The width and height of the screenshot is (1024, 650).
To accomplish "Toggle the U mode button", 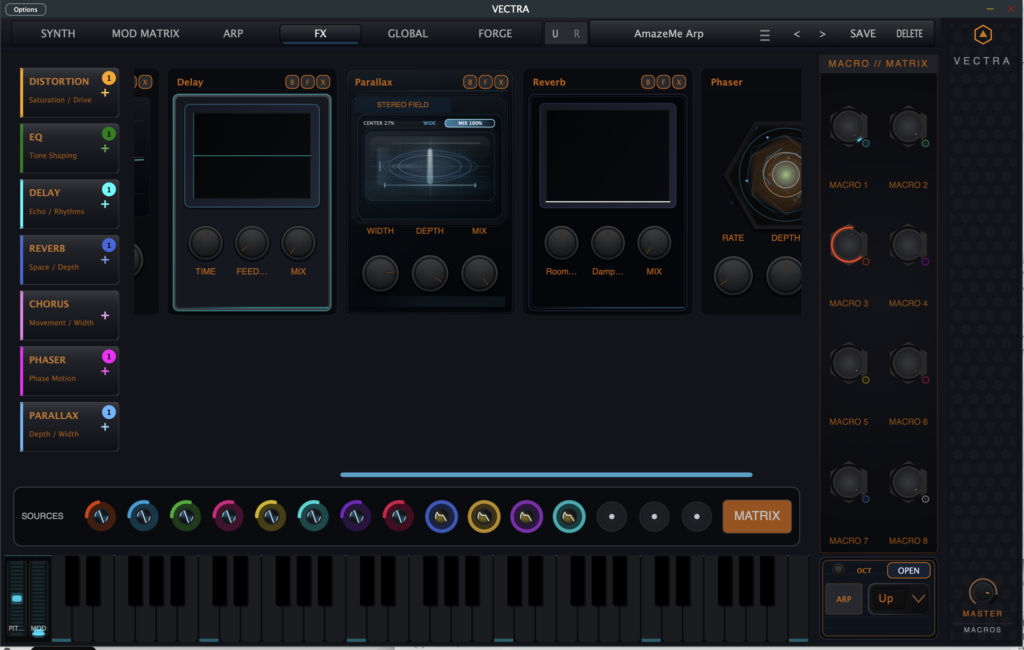I will tap(553, 33).
